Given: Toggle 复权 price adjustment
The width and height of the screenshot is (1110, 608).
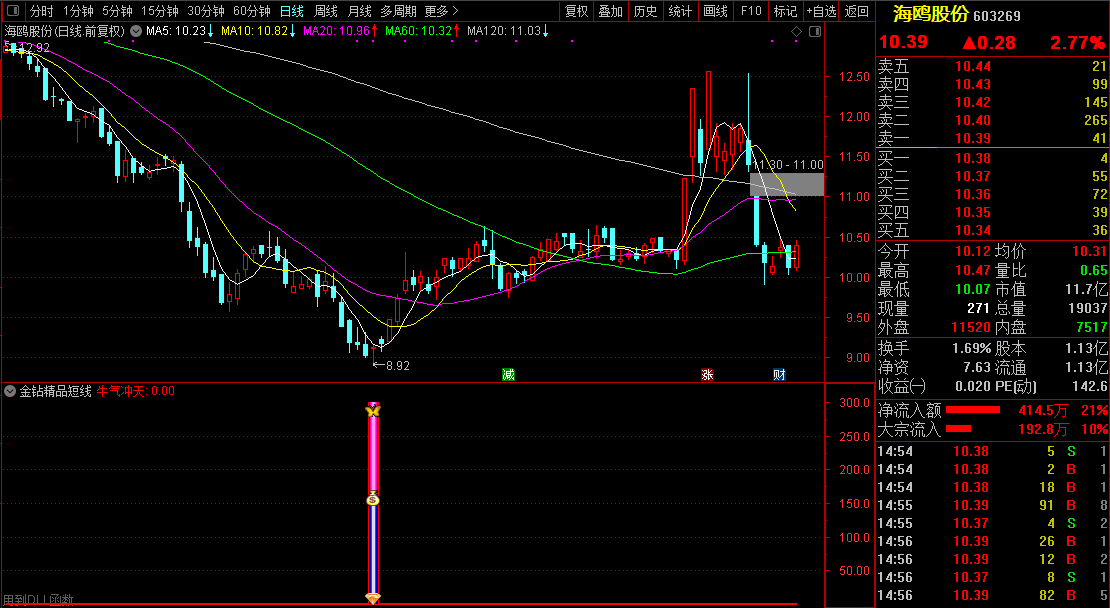Looking at the screenshot, I should click(576, 11).
